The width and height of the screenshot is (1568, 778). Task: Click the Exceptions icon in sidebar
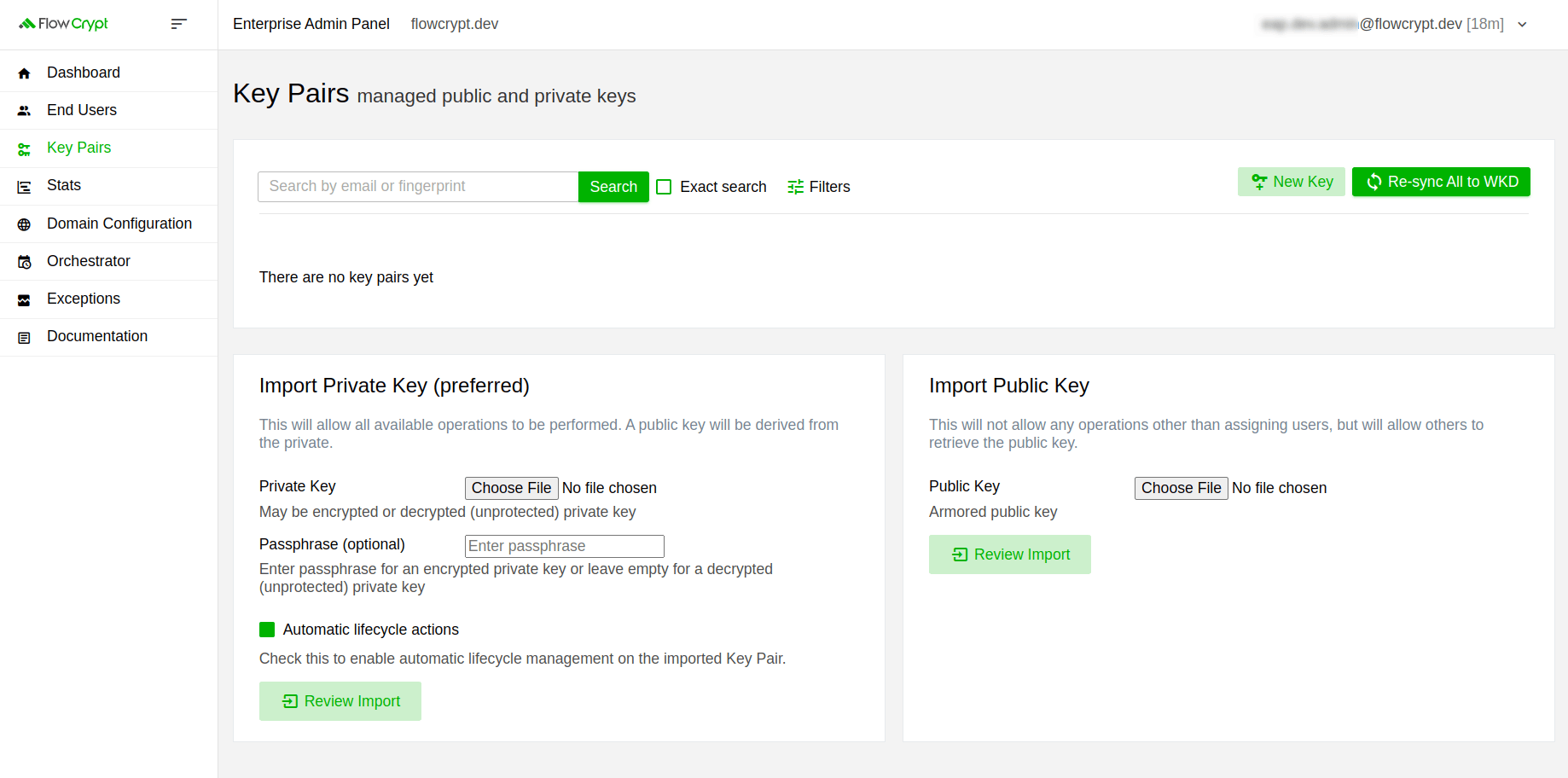click(x=24, y=299)
